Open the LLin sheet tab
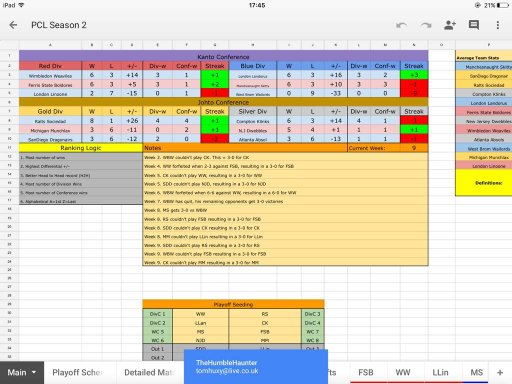 440,372
